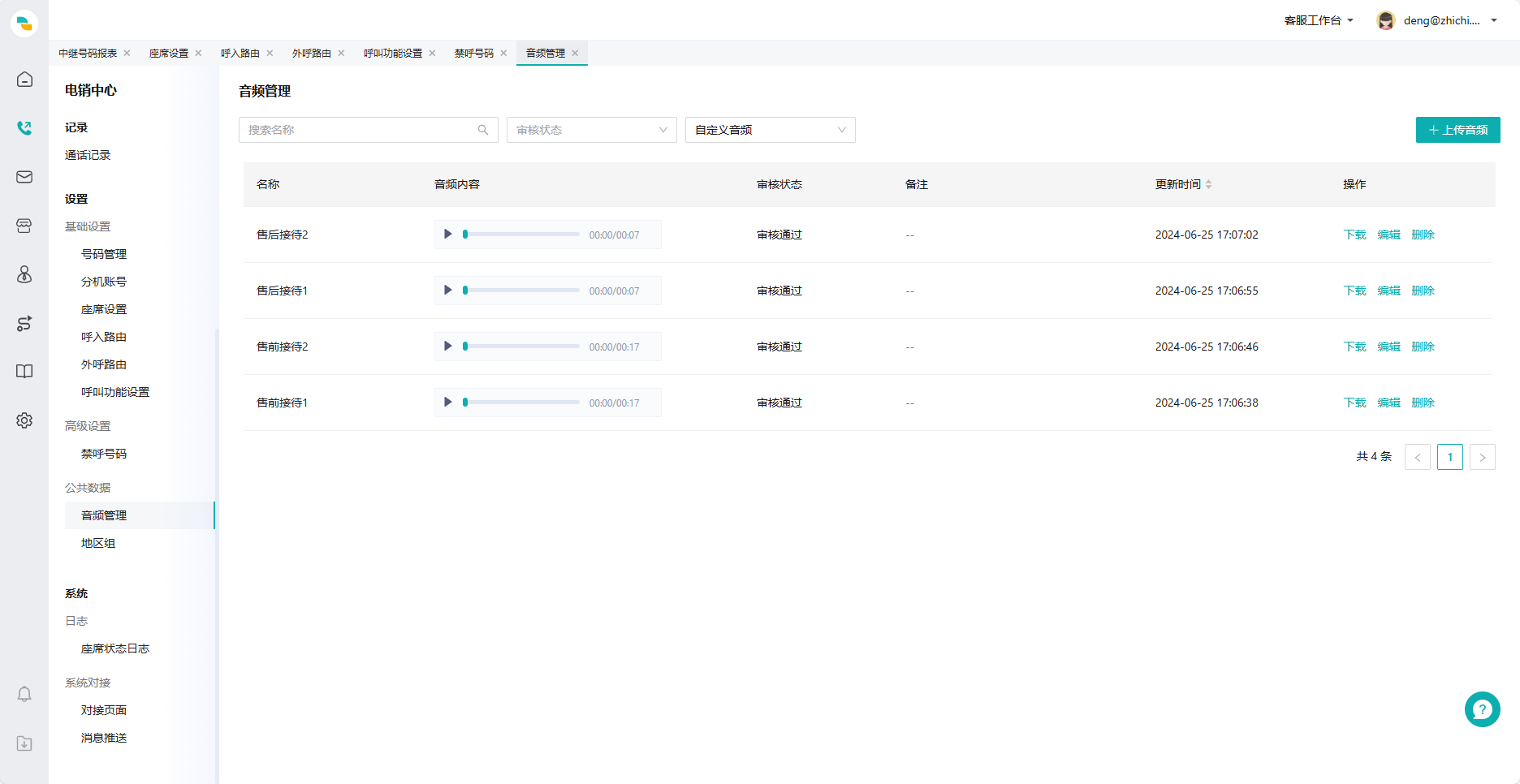
Task: Open 消息推送 in sidebar
Action: pyautogui.click(x=104, y=738)
